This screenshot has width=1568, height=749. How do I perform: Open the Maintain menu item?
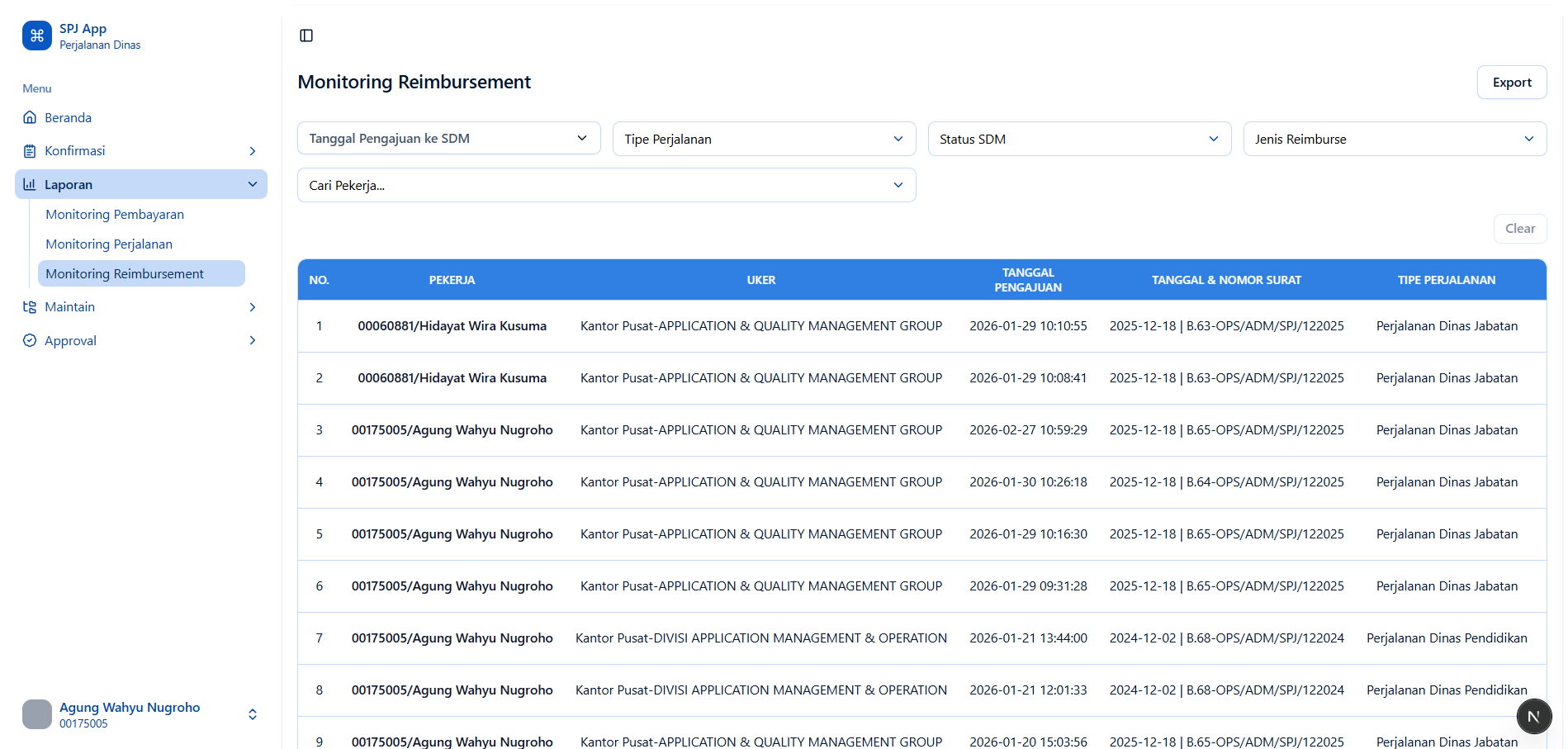(141, 307)
